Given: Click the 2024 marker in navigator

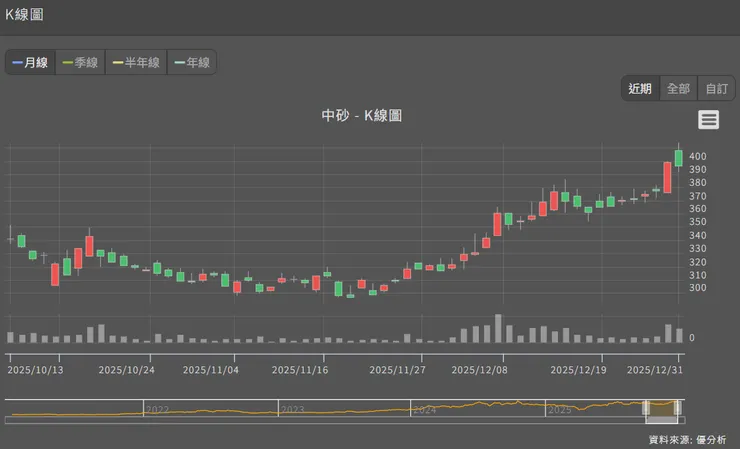Looking at the screenshot, I should (x=425, y=409).
